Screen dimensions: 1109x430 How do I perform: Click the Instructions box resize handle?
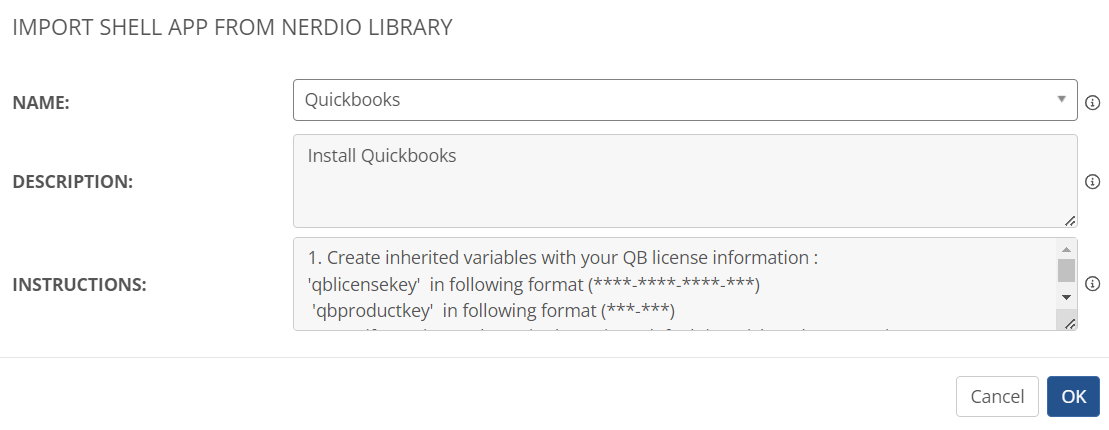tap(1069, 322)
